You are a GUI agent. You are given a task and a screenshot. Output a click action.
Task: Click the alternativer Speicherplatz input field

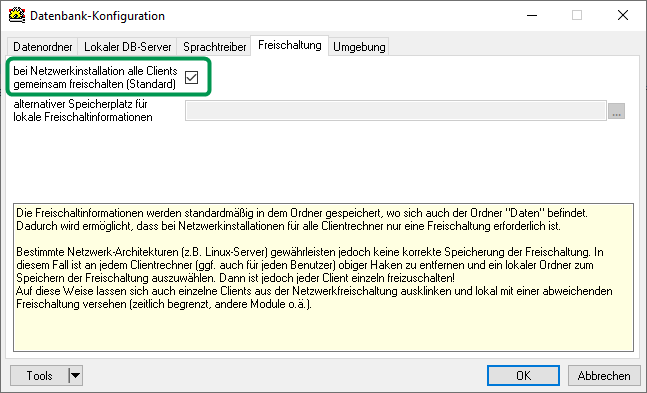pos(396,111)
